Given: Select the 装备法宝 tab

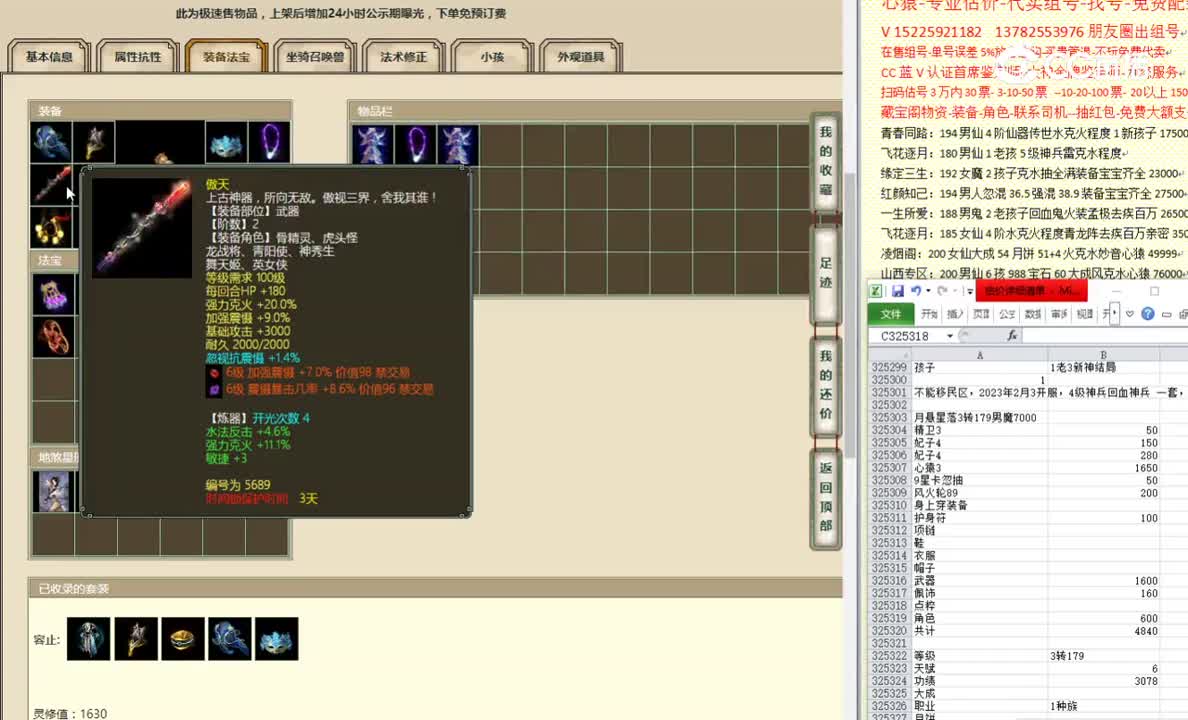Looking at the screenshot, I should (226, 56).
